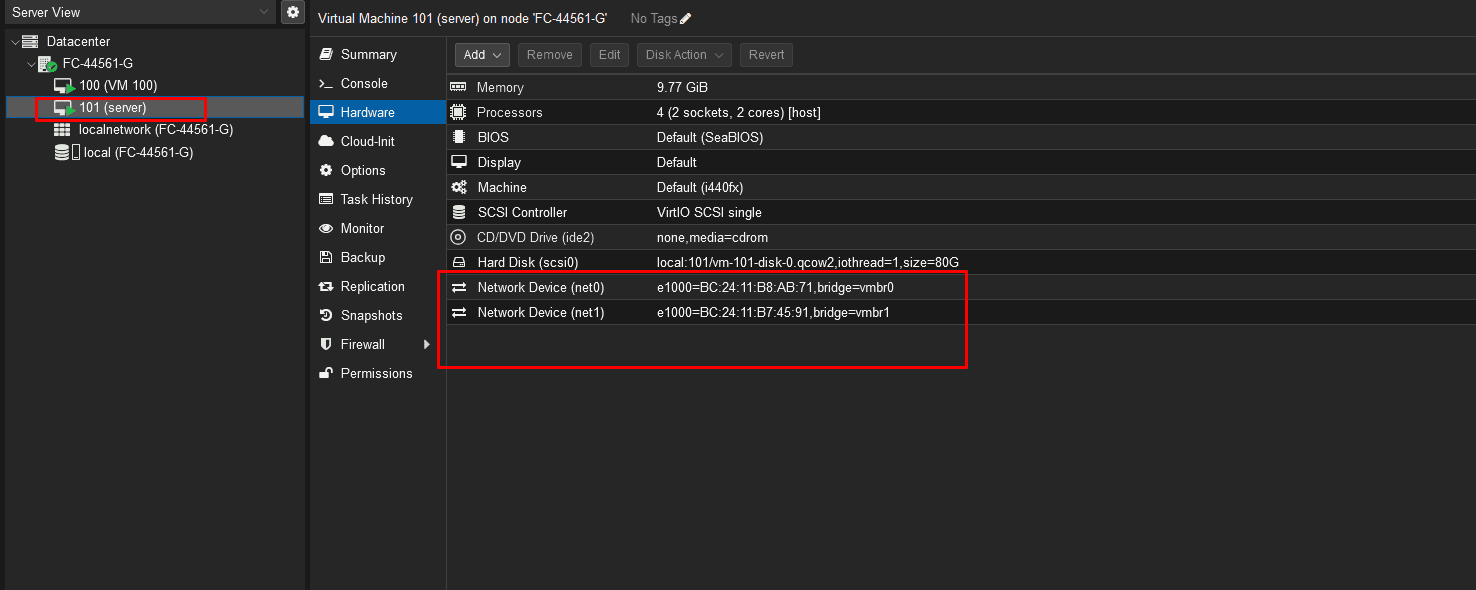
Task: Select the Hardware tab
Action: point(377,113)
